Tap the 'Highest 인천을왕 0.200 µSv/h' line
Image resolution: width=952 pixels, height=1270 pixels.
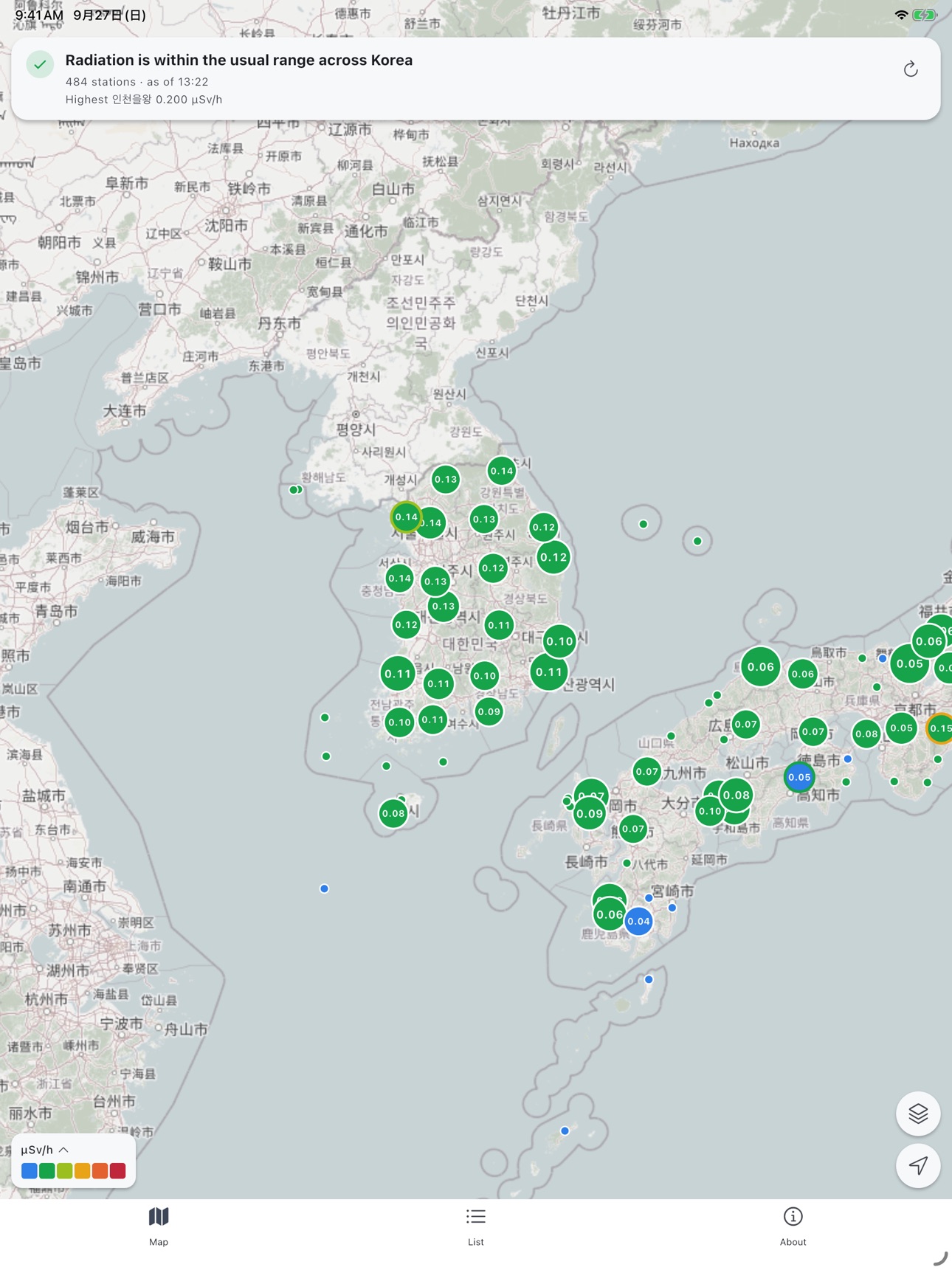[144, 100]
